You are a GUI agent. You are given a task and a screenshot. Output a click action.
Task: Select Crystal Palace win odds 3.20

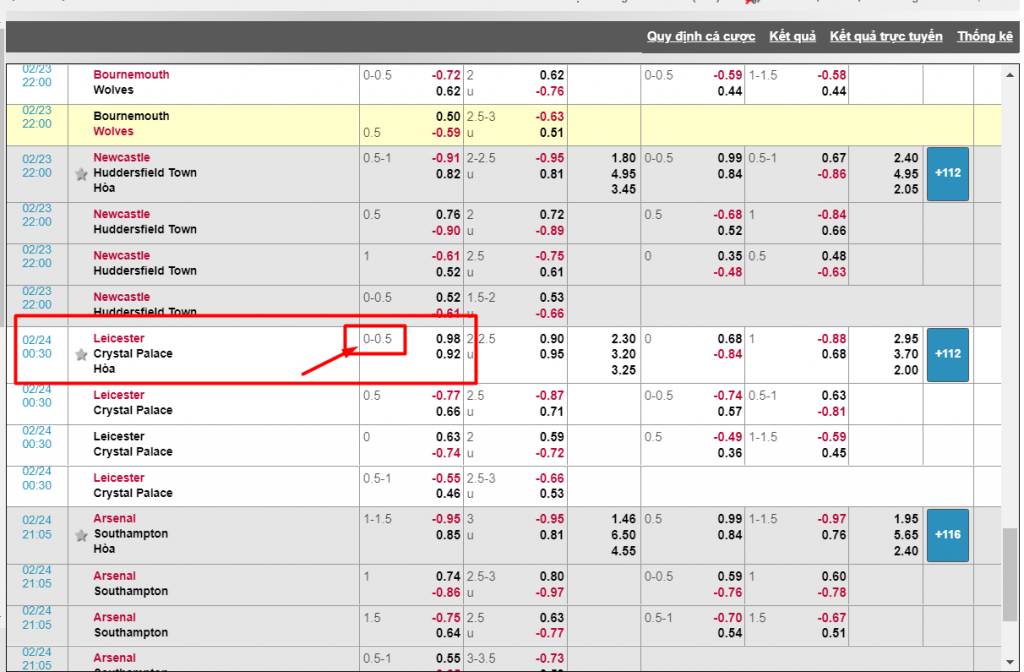623,355
